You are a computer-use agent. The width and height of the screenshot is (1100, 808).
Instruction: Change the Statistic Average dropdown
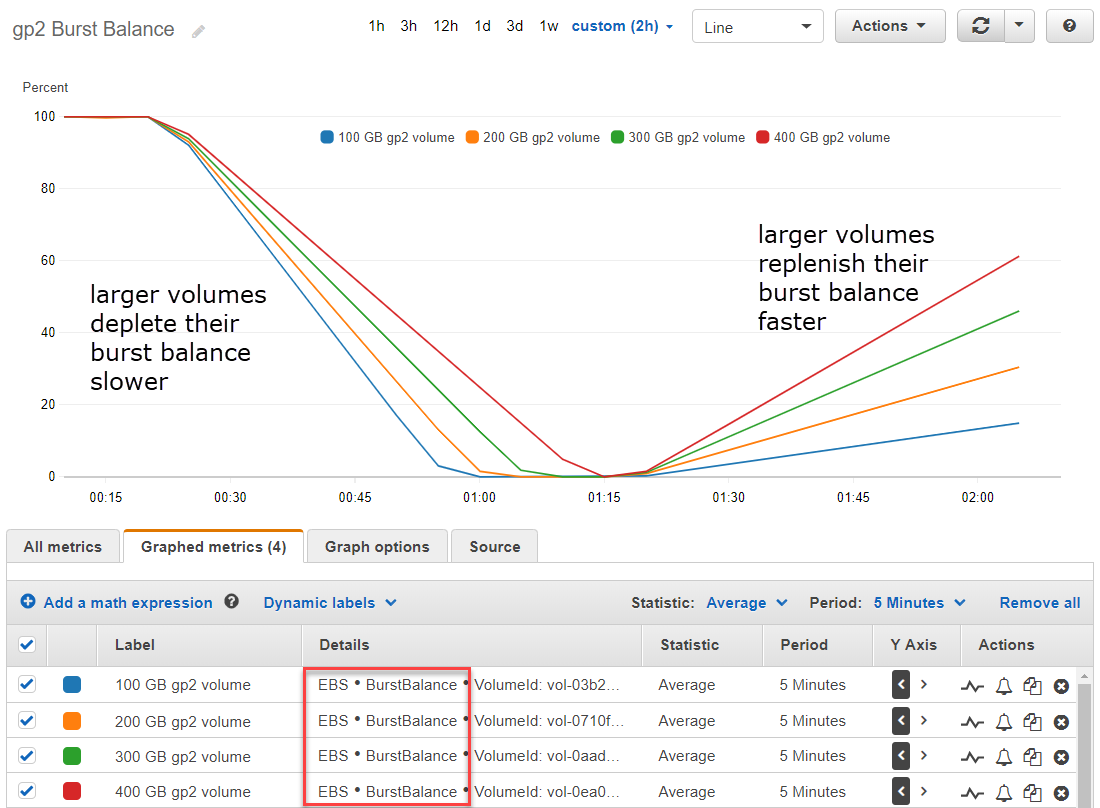[747, 602]
